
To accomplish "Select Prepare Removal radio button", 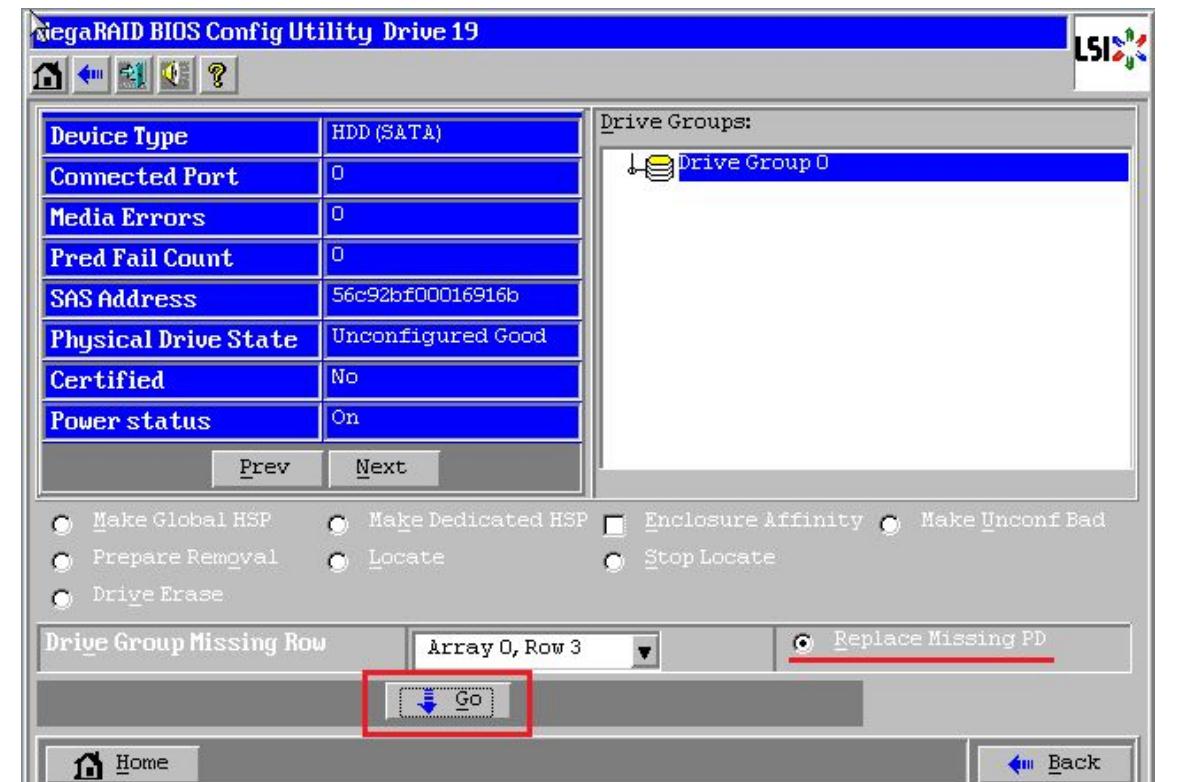I will tap(62, 561).
